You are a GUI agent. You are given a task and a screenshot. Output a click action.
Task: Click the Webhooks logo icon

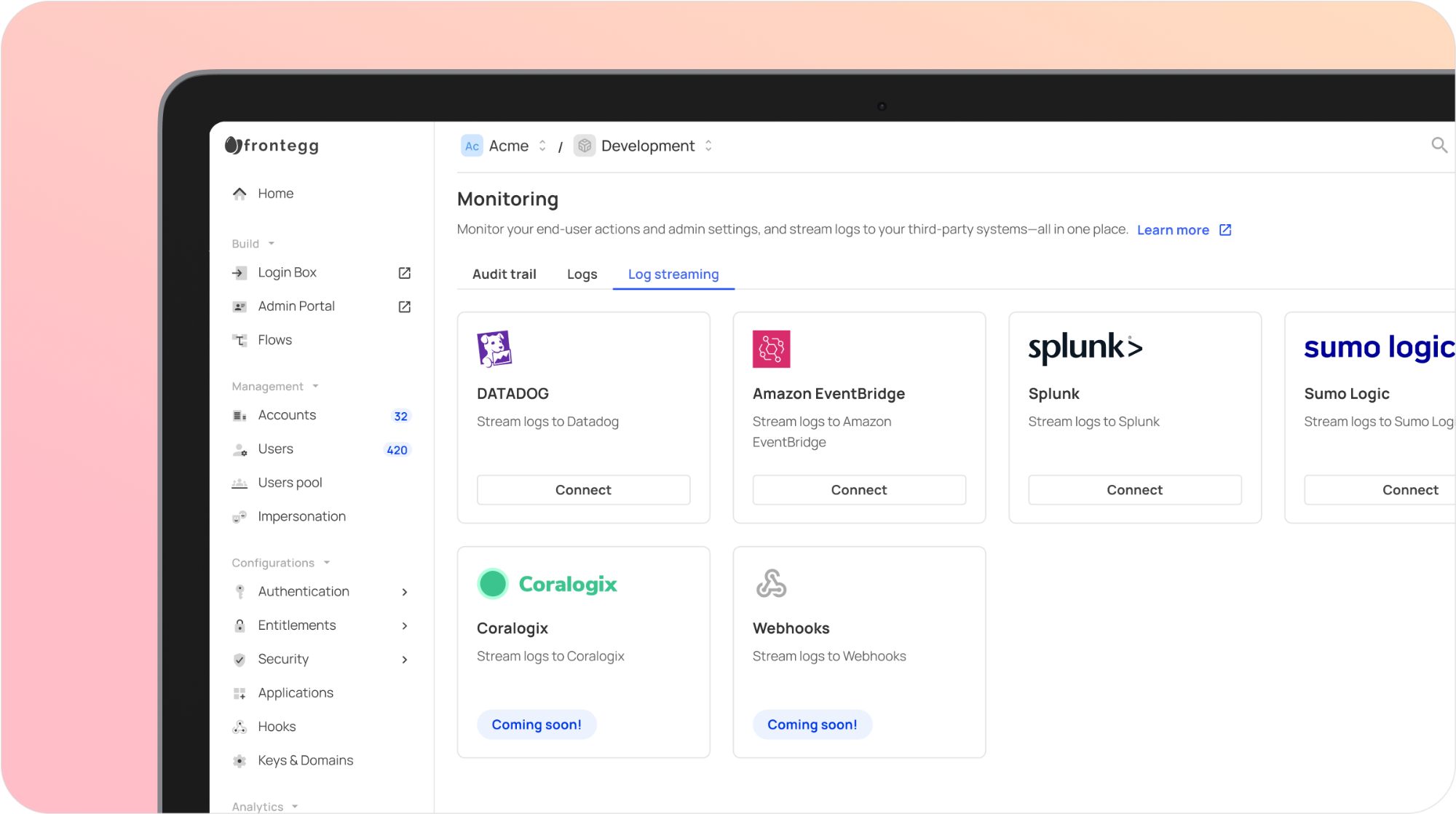771,583
